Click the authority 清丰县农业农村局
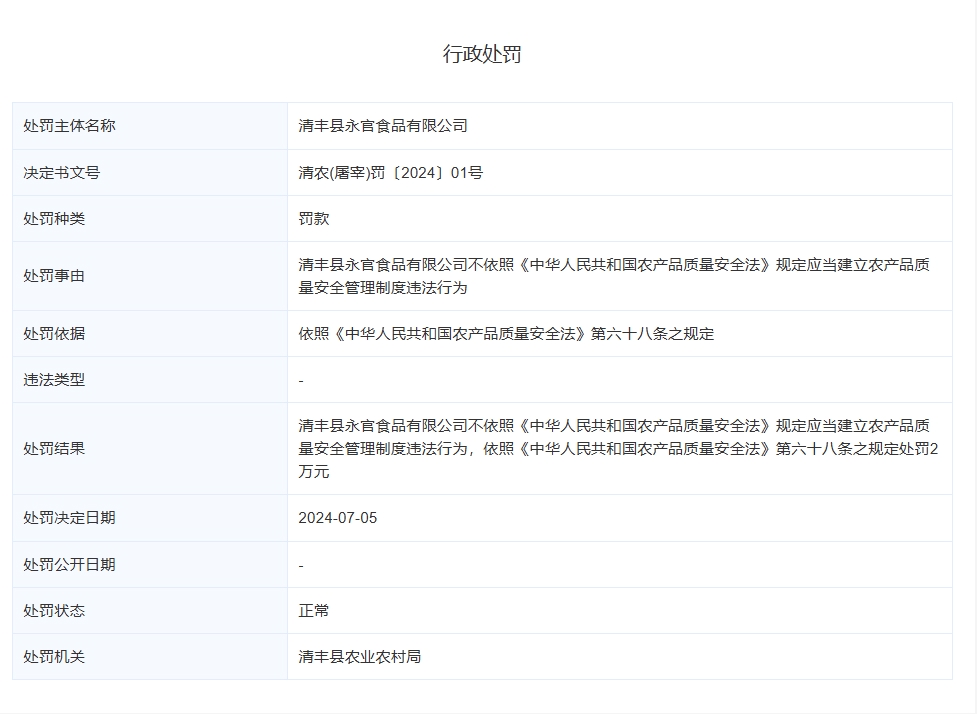Viewport: 977px width, 714px height. [x=360, y=657]
